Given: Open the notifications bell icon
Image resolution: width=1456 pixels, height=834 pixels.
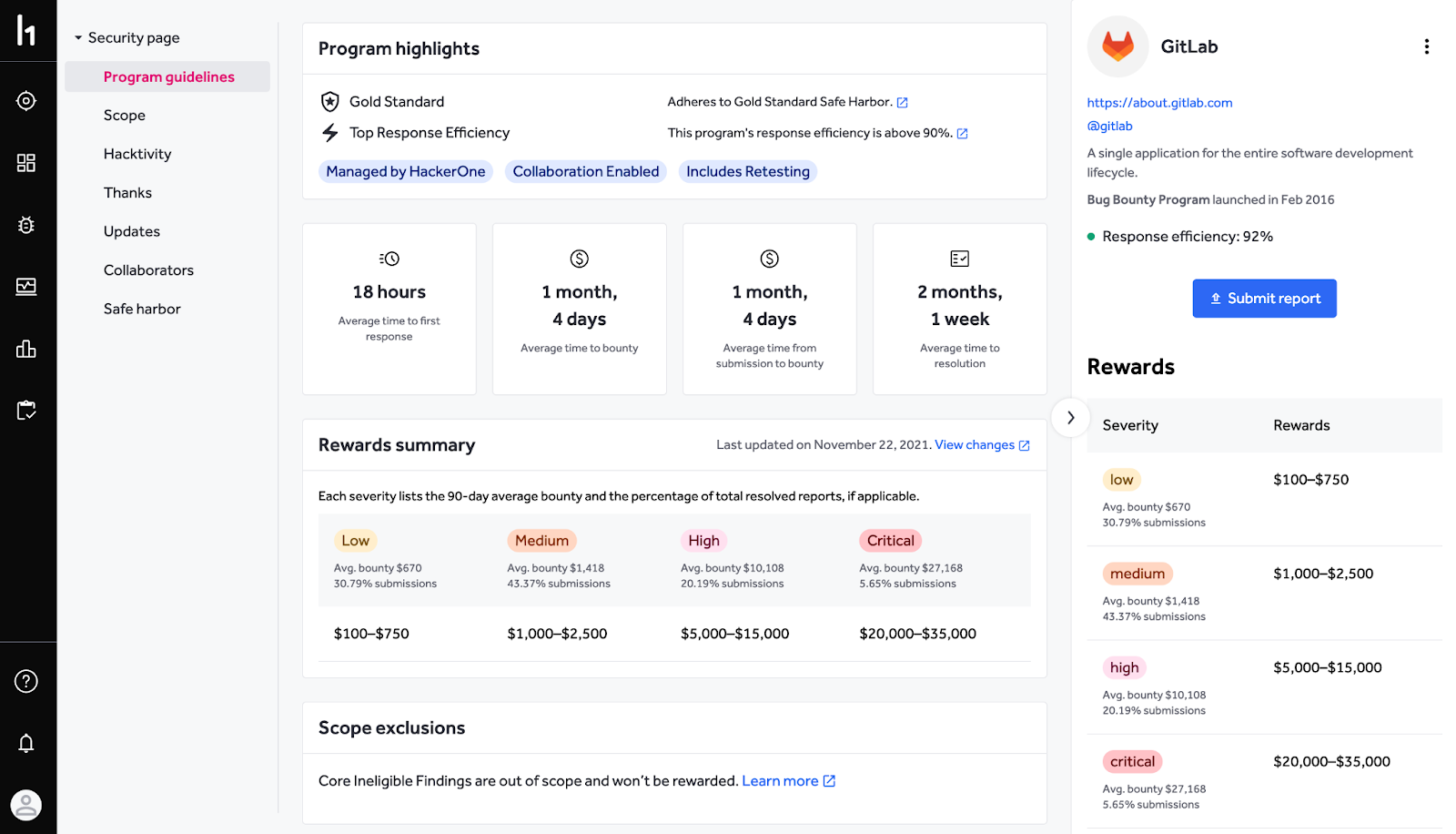Looking at the screenshot, I should [26, 743].
